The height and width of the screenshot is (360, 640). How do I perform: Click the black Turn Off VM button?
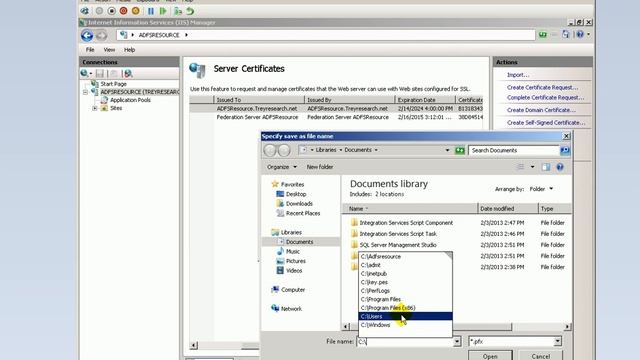pyautogui.click(x=111, y=11)
